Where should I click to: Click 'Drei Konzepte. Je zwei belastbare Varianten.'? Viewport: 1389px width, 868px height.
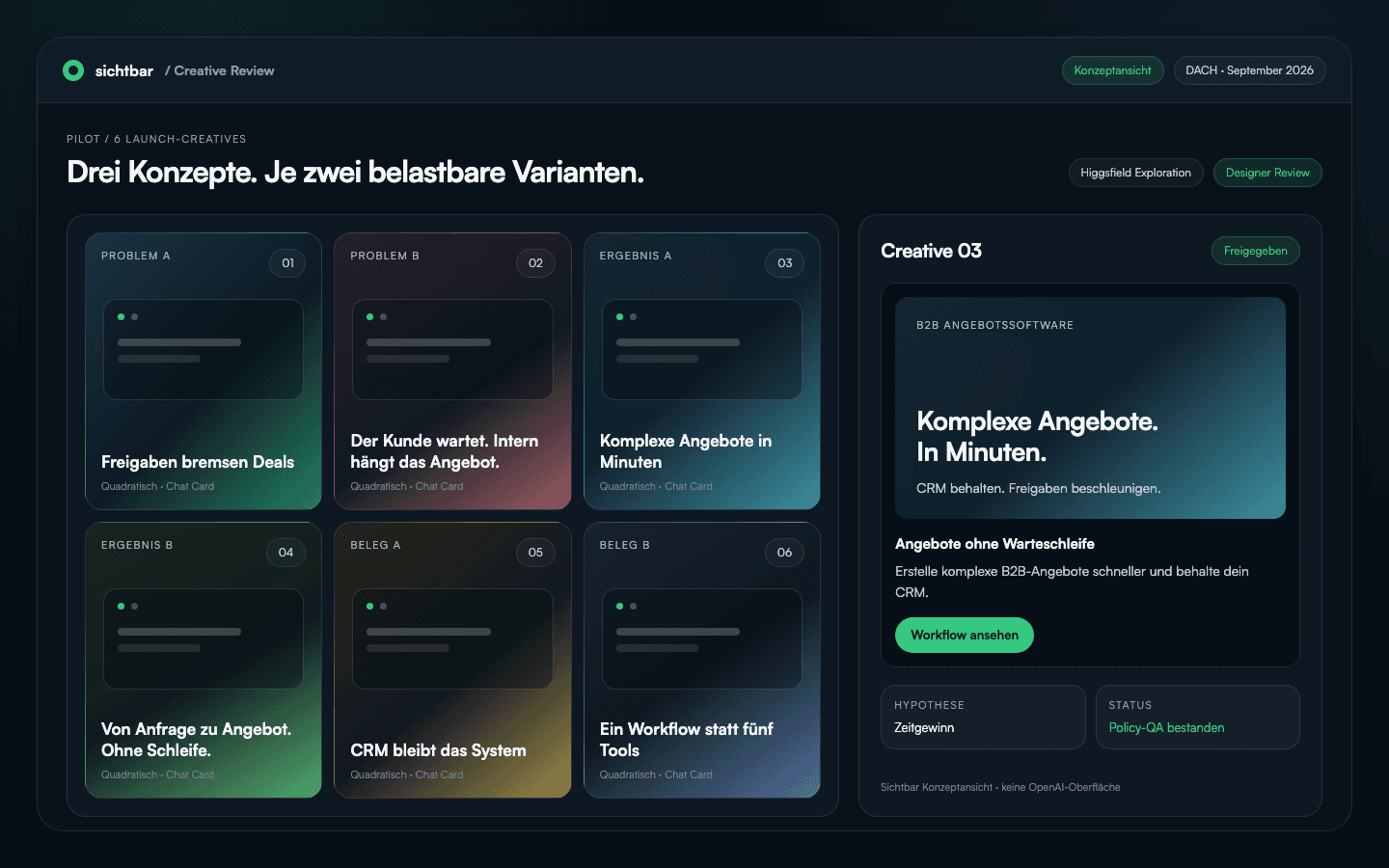tap(355, 173)
